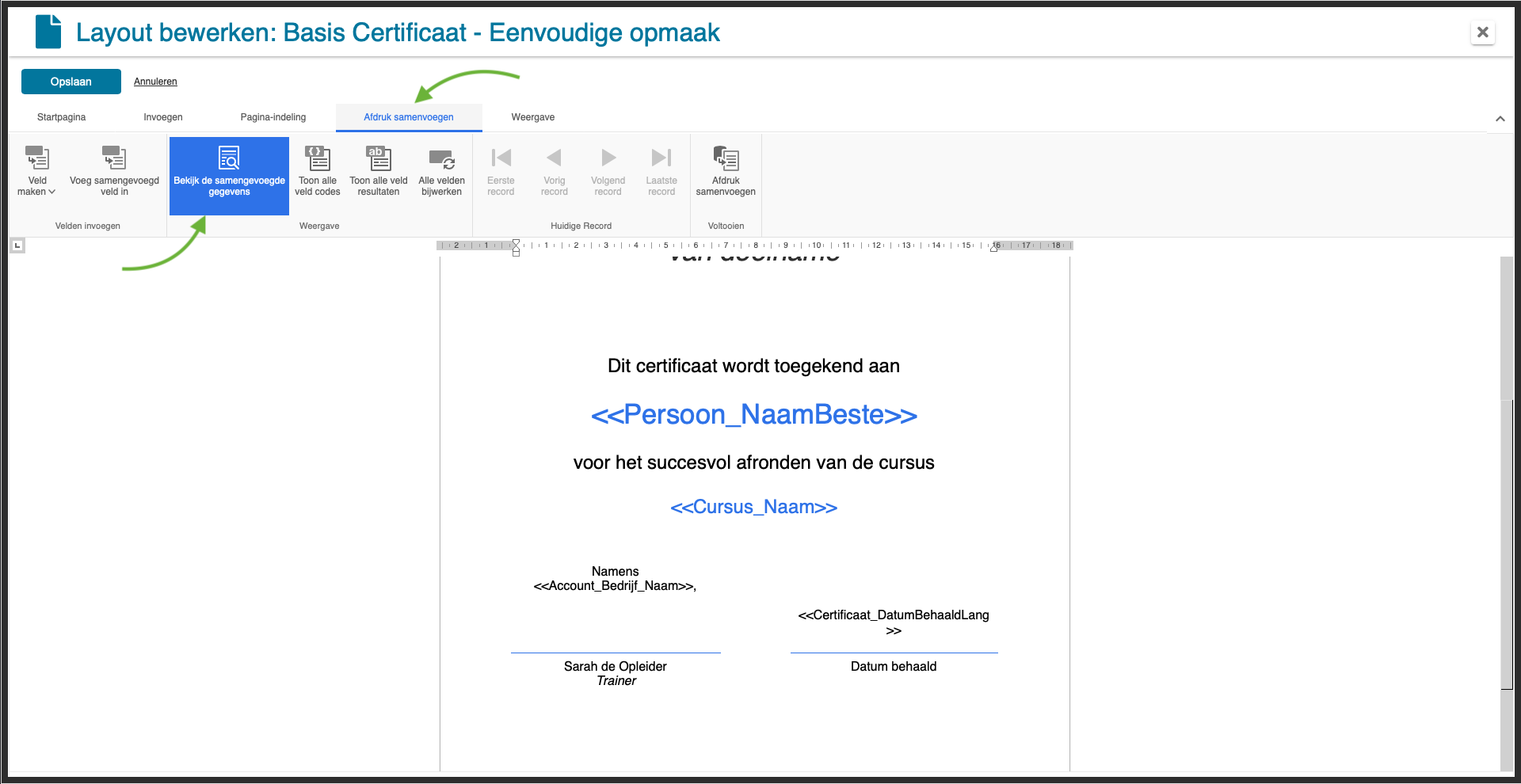This screenshot has height=784, width=1521.
Task: Collapse the ribbon with the chevron
Action: [1500, 118]
